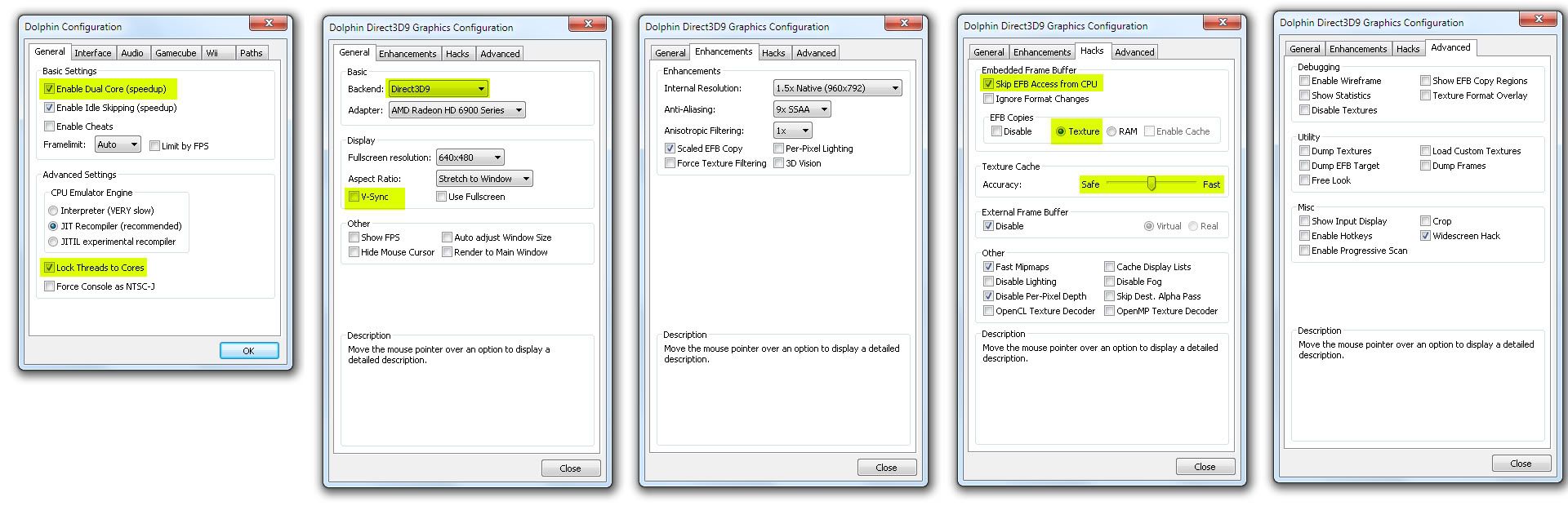Open the Aspect Ratio dropdown

click(x=484, y=179)
